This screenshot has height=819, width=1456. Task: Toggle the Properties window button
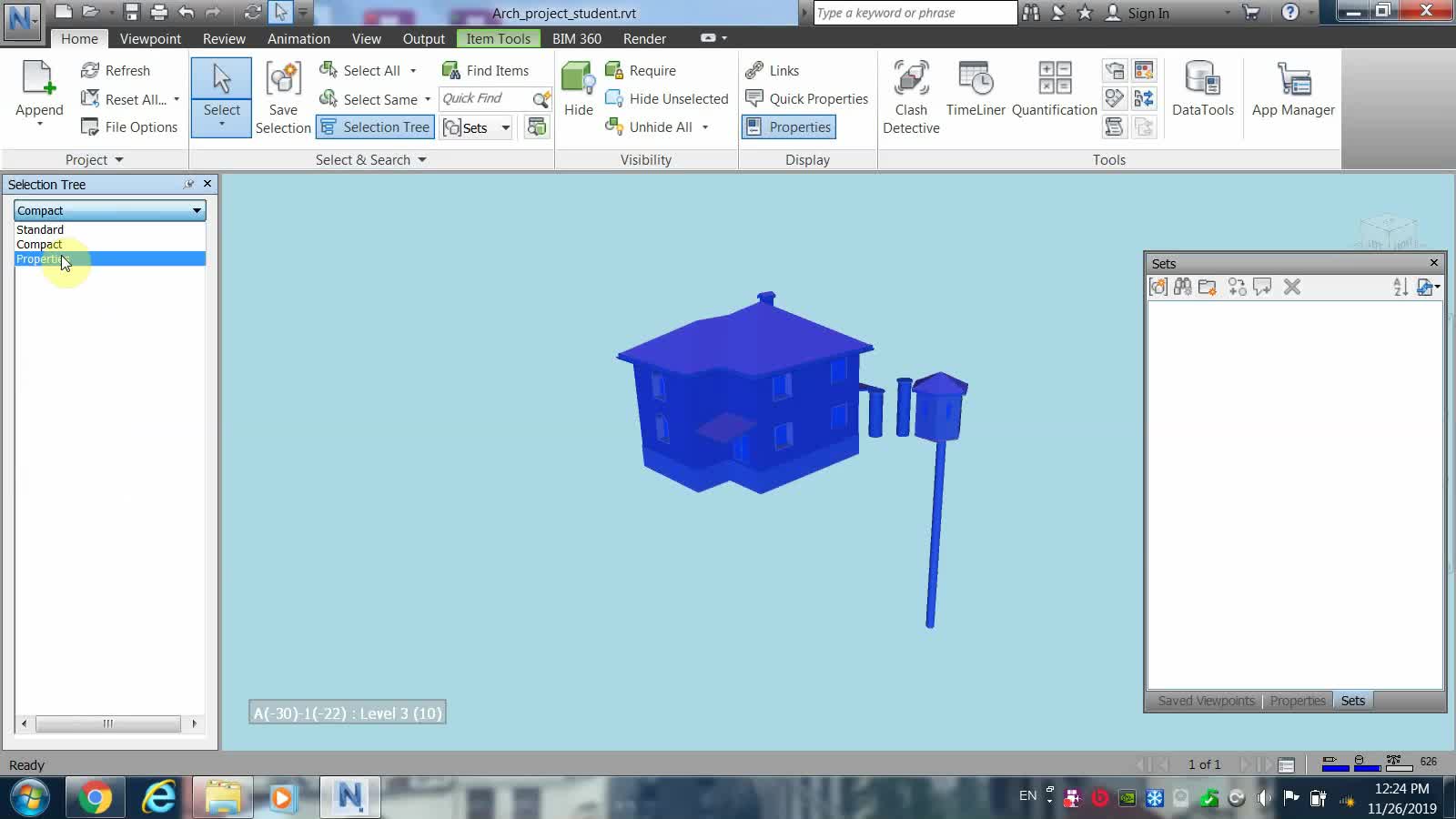pyautogui.click(x=789, y=126)
